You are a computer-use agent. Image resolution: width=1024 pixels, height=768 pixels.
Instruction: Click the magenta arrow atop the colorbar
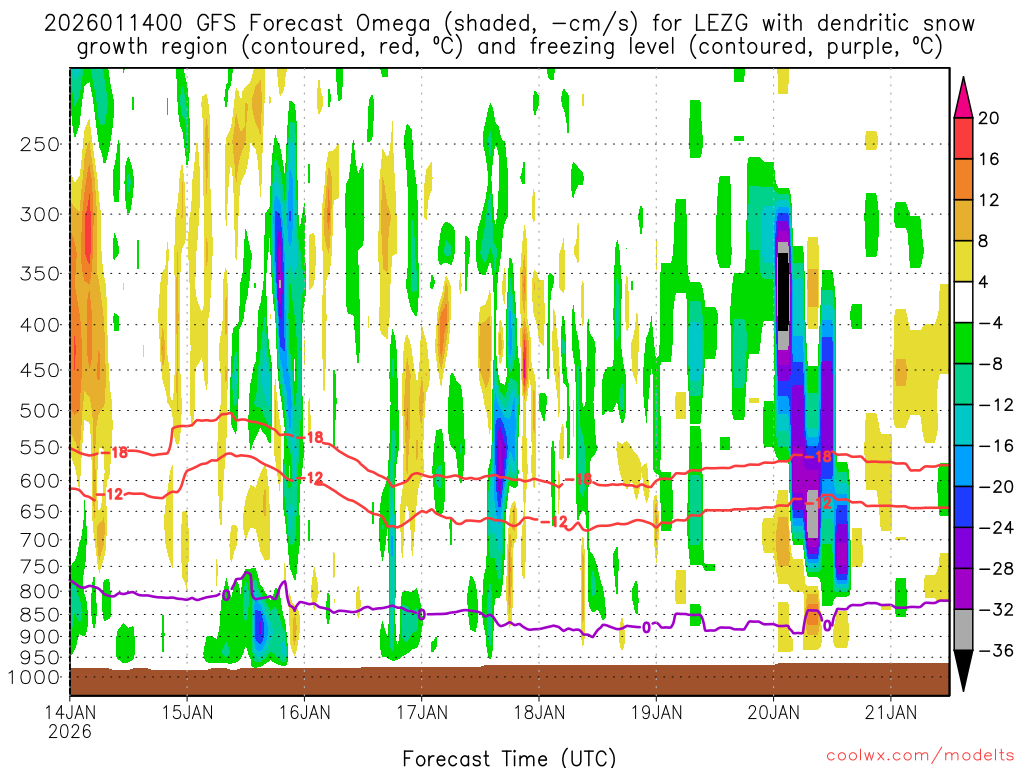click(x=964, y=96)
